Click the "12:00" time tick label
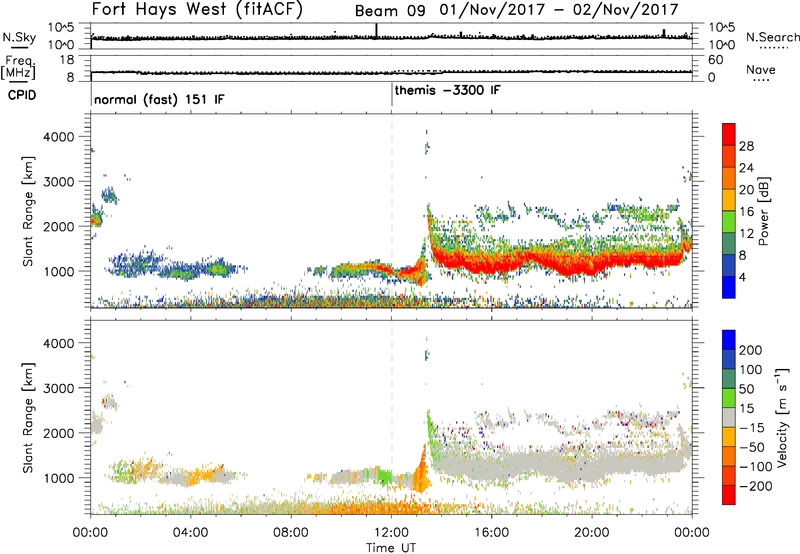 coord(391,533)
